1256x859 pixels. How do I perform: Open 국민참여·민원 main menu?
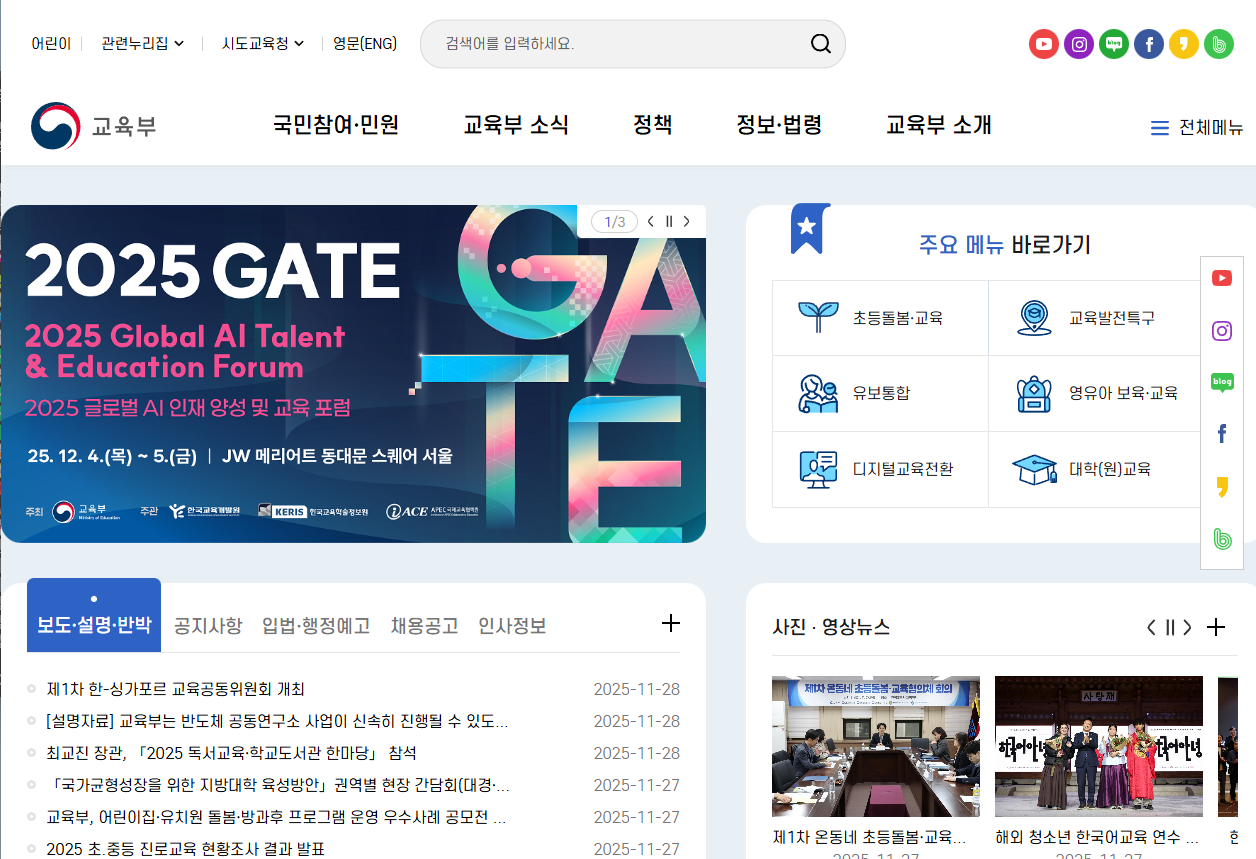[x=336, y=125]
